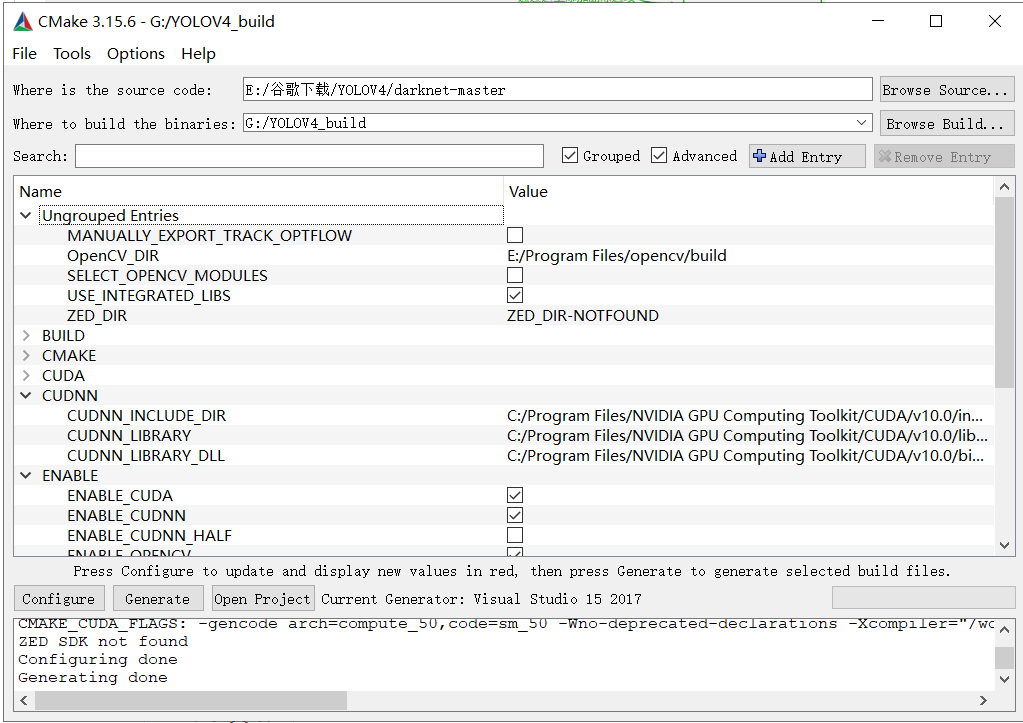This screenshot has height=723, width=1023.
Task: Click entries list scroll down arrow
Action: tap(1004, 546)
